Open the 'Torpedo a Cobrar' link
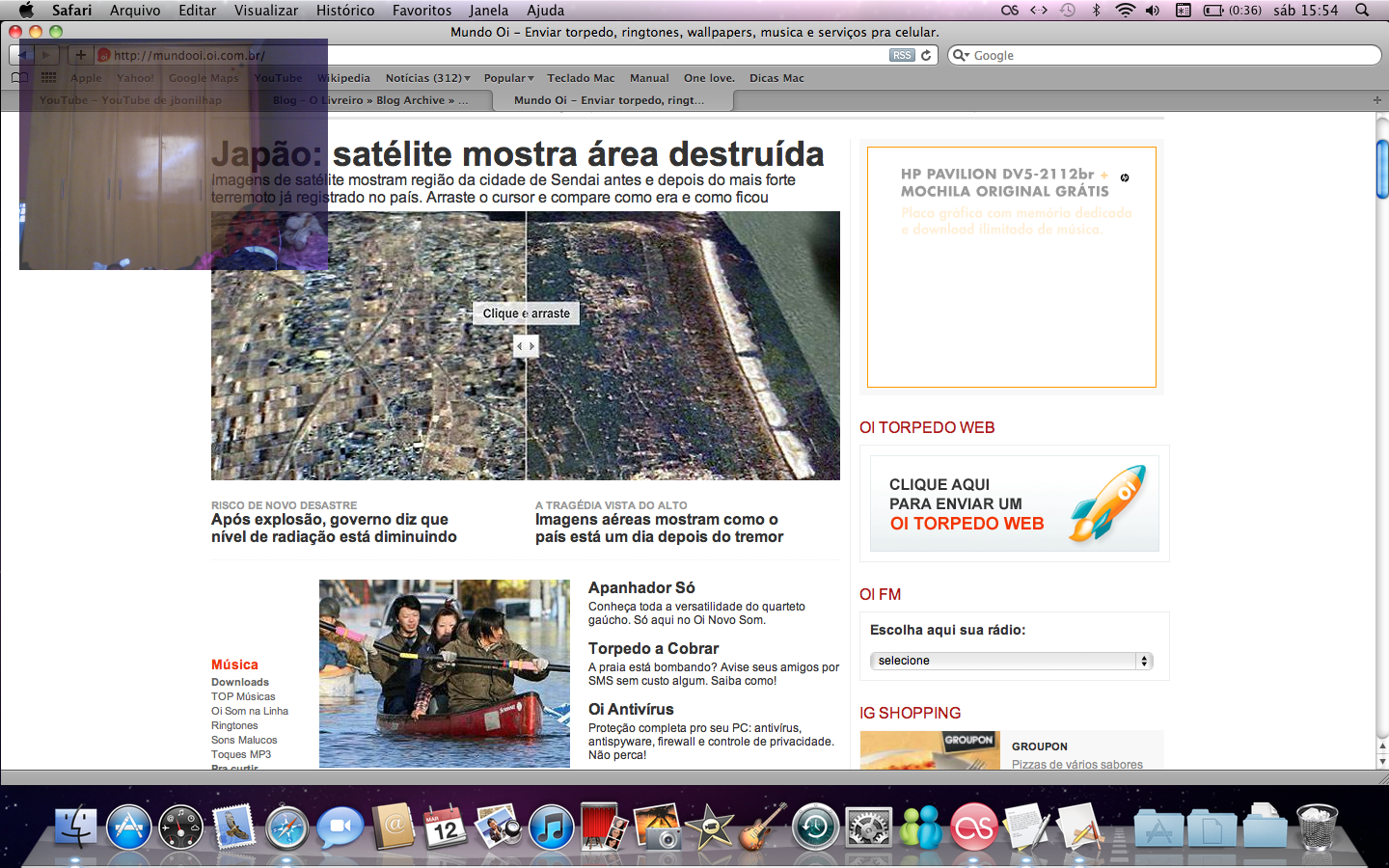 coord(653,648)
